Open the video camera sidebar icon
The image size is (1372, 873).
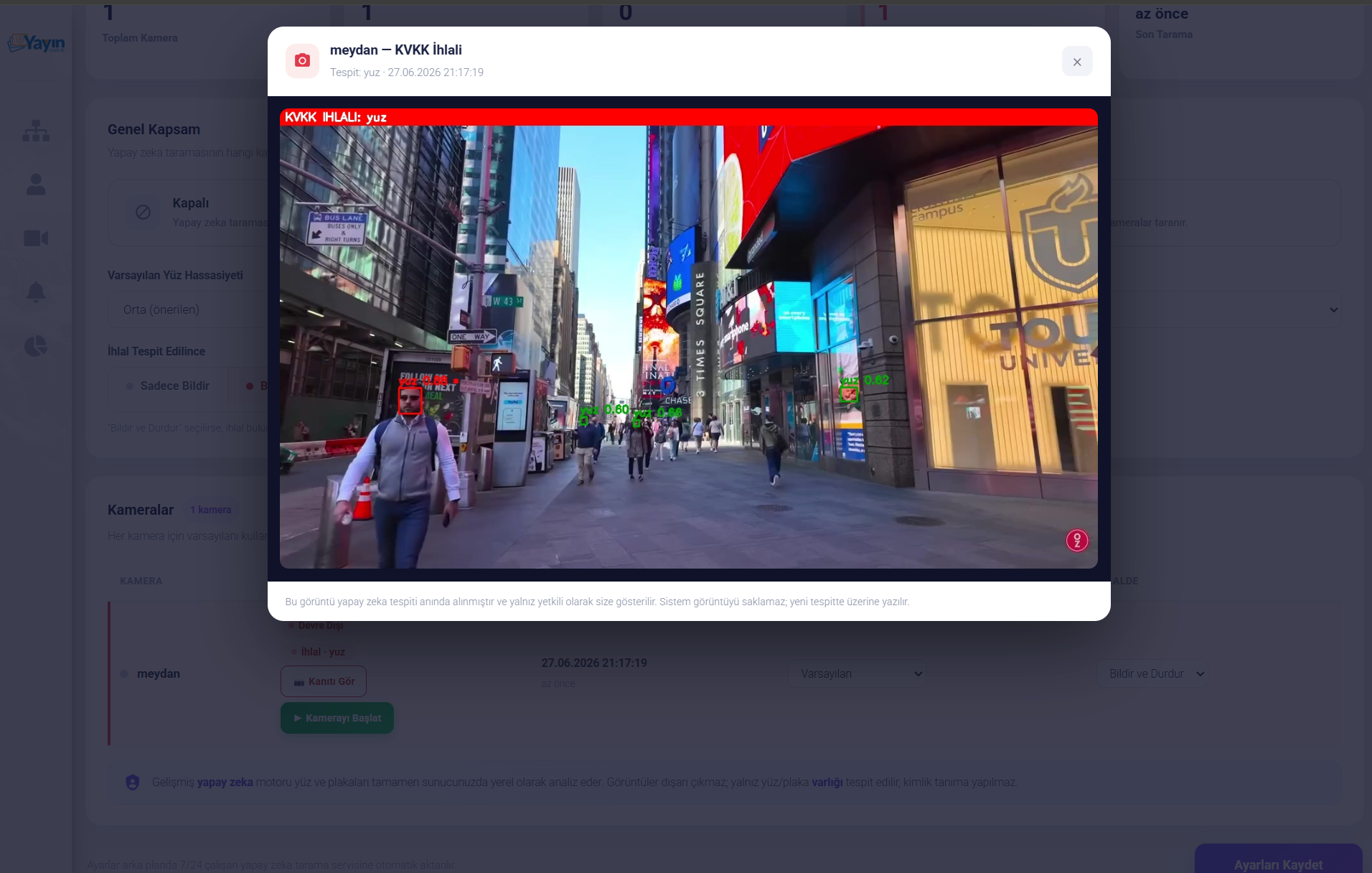(36, 238)
